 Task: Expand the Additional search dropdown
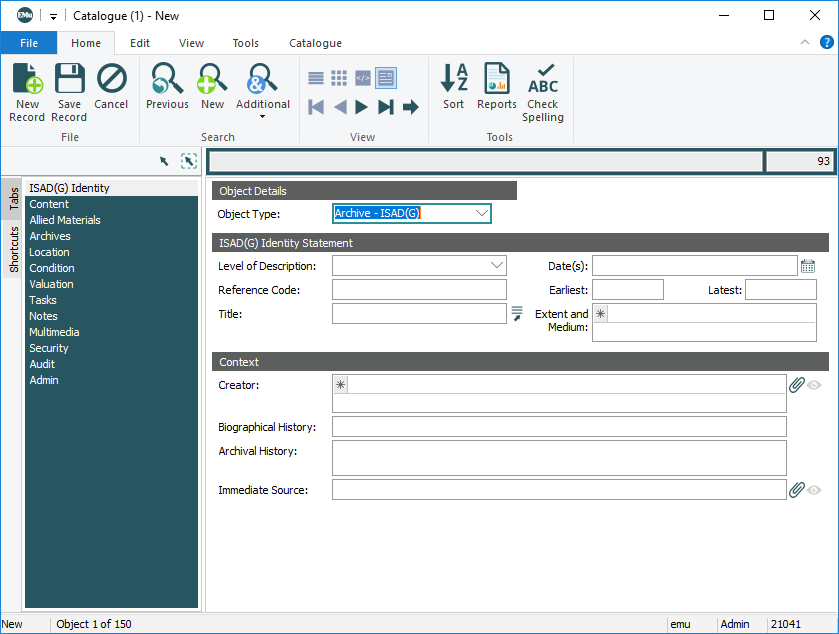pyautogui.click(x=262, y=116)
